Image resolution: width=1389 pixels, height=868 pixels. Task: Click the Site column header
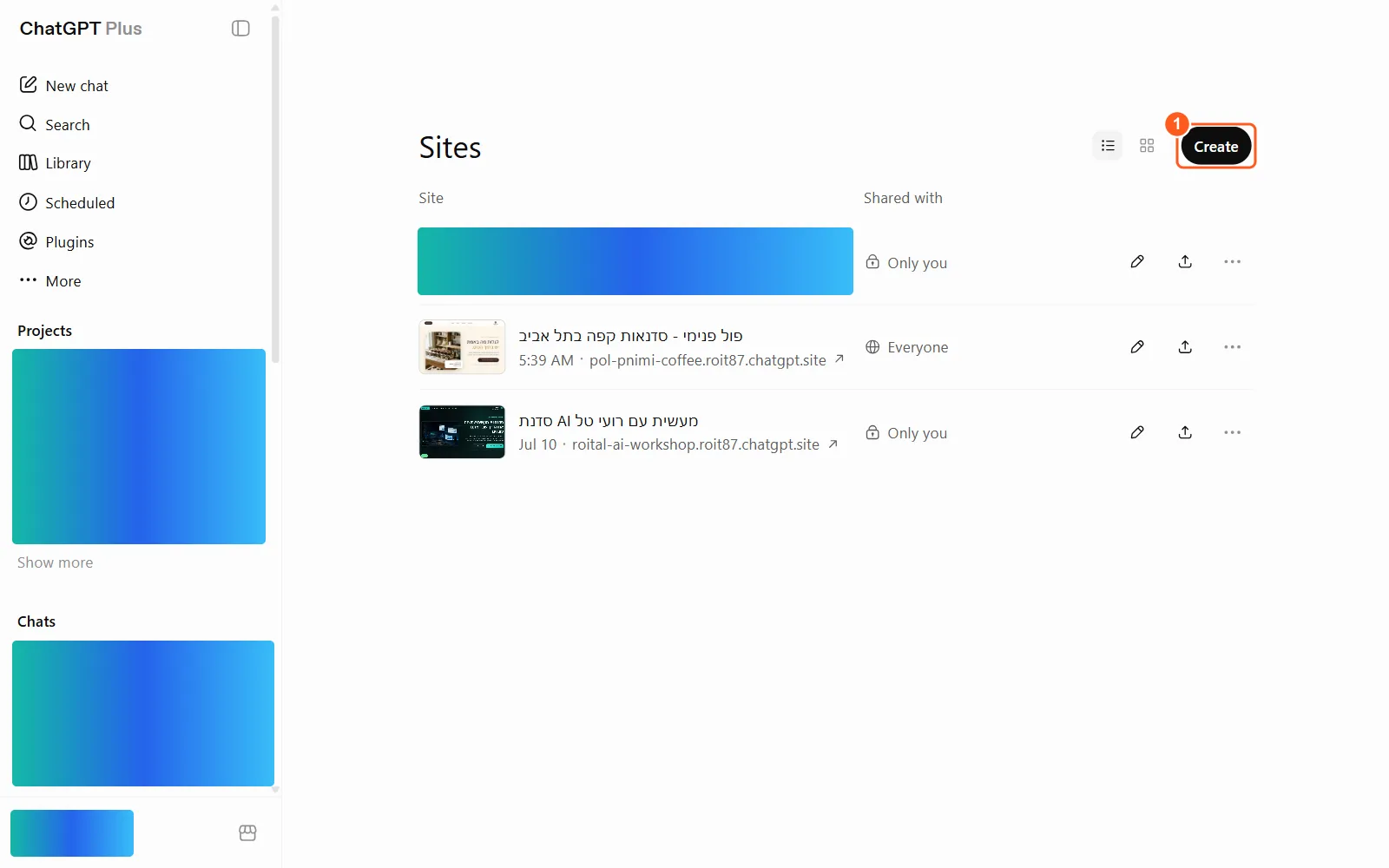tap(431, 198)
